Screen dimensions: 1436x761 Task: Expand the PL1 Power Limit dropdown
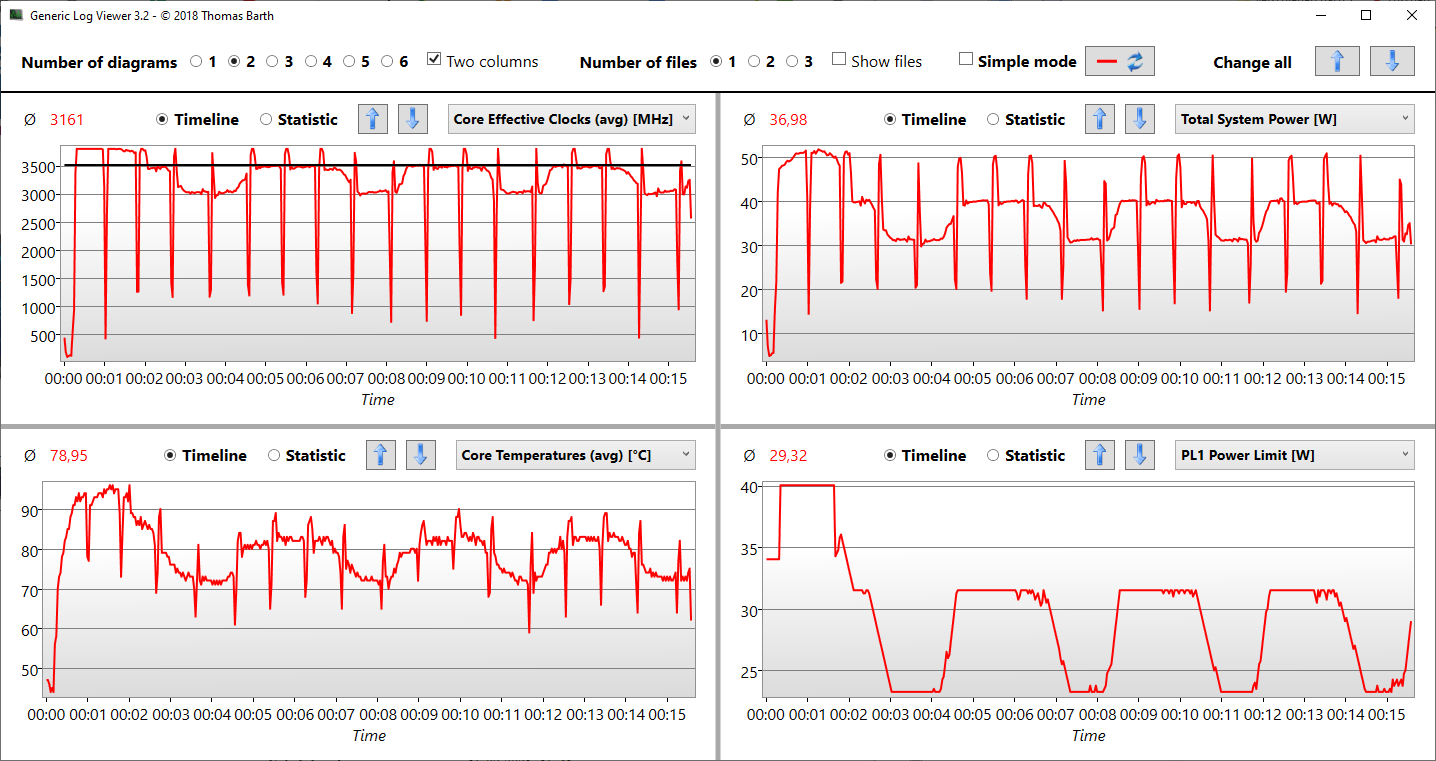click(x=1294, y=455)
